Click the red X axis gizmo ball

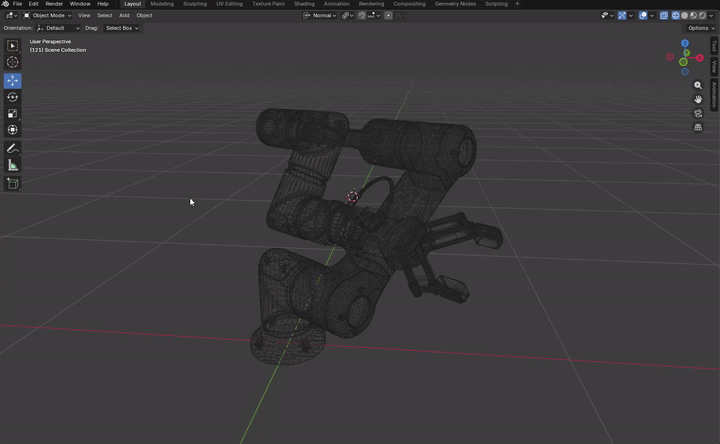(x=699, y=58)
